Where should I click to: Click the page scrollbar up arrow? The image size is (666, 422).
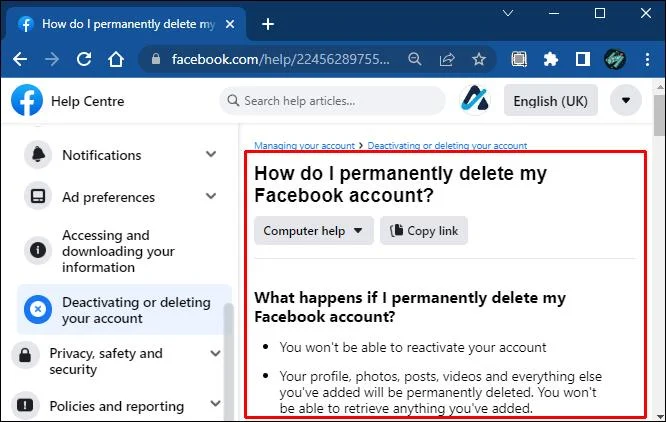point(660,87)
